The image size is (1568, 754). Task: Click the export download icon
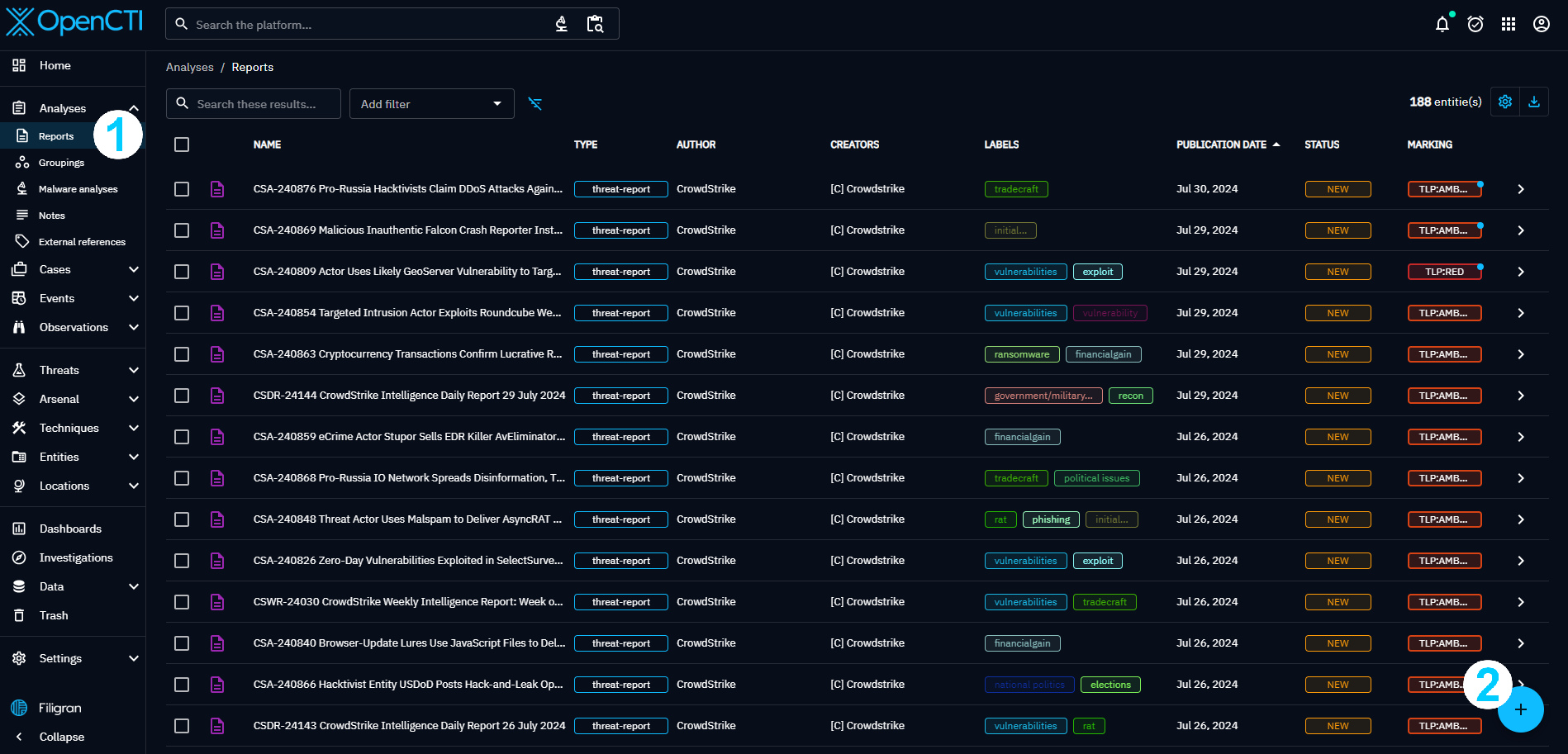[x=1533, y=102]
